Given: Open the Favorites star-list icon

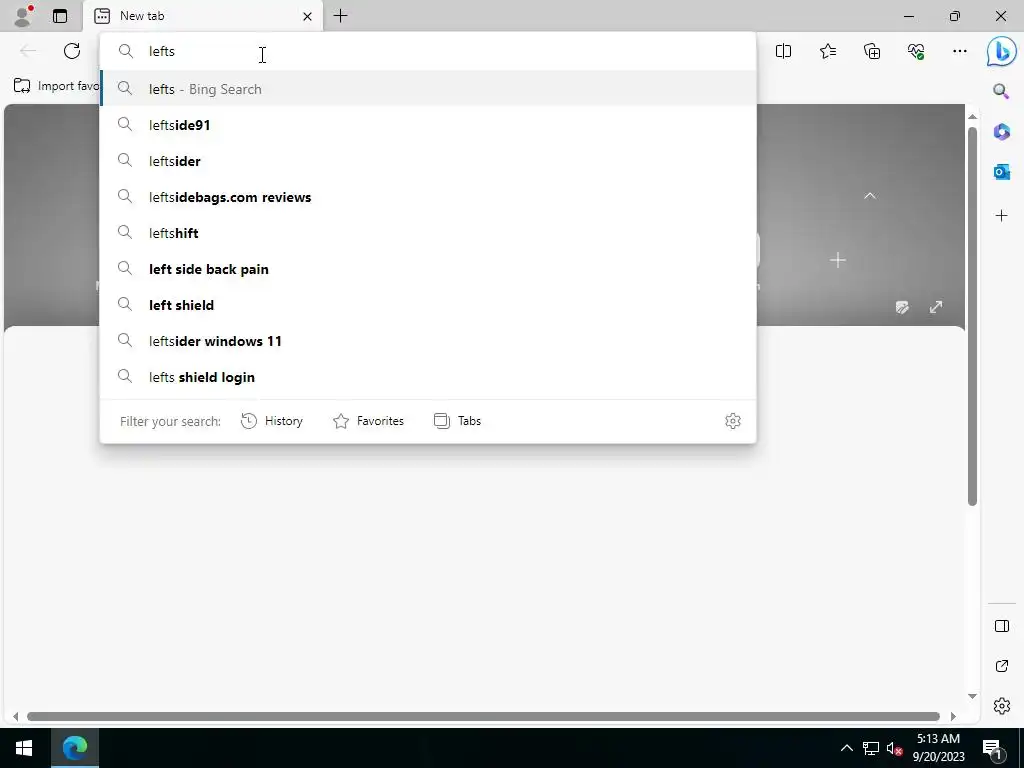Looking at the screenshot, I should pyautogui.click(x=827, y=51).
